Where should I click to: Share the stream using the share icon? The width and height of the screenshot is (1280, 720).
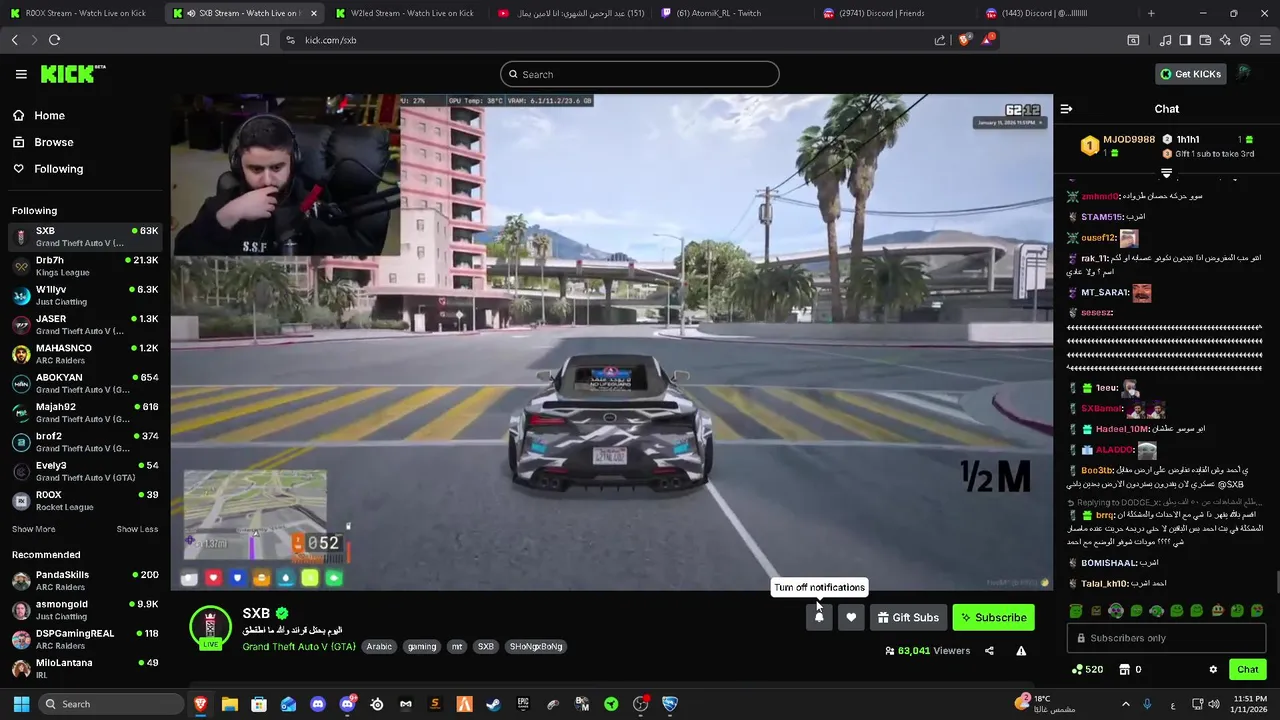pos(989,651)
